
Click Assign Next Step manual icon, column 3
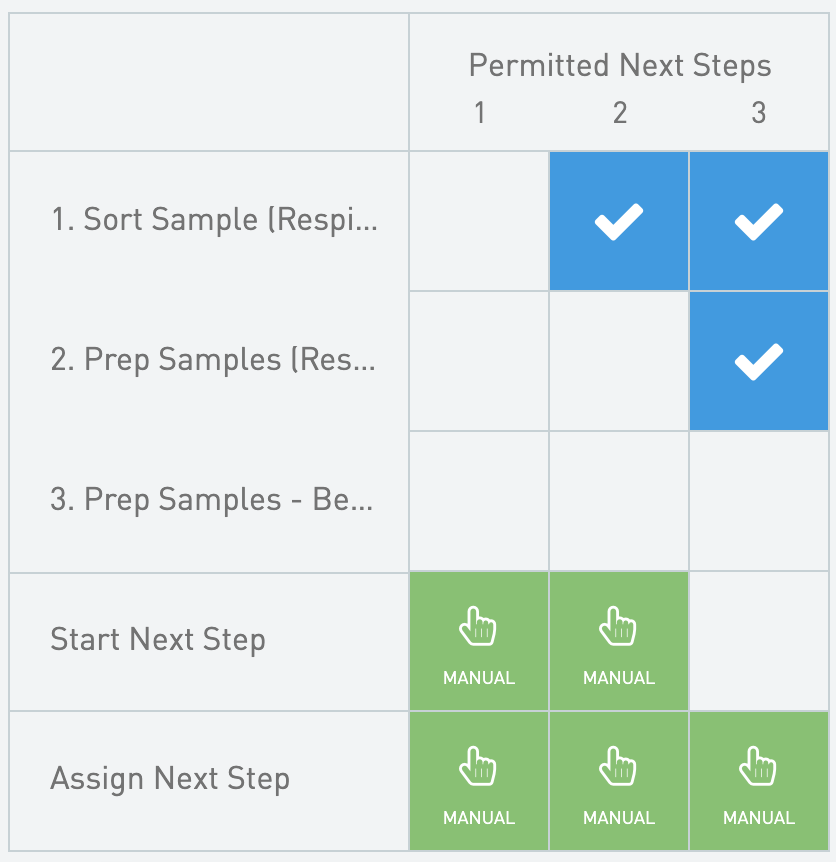point(759,781)
